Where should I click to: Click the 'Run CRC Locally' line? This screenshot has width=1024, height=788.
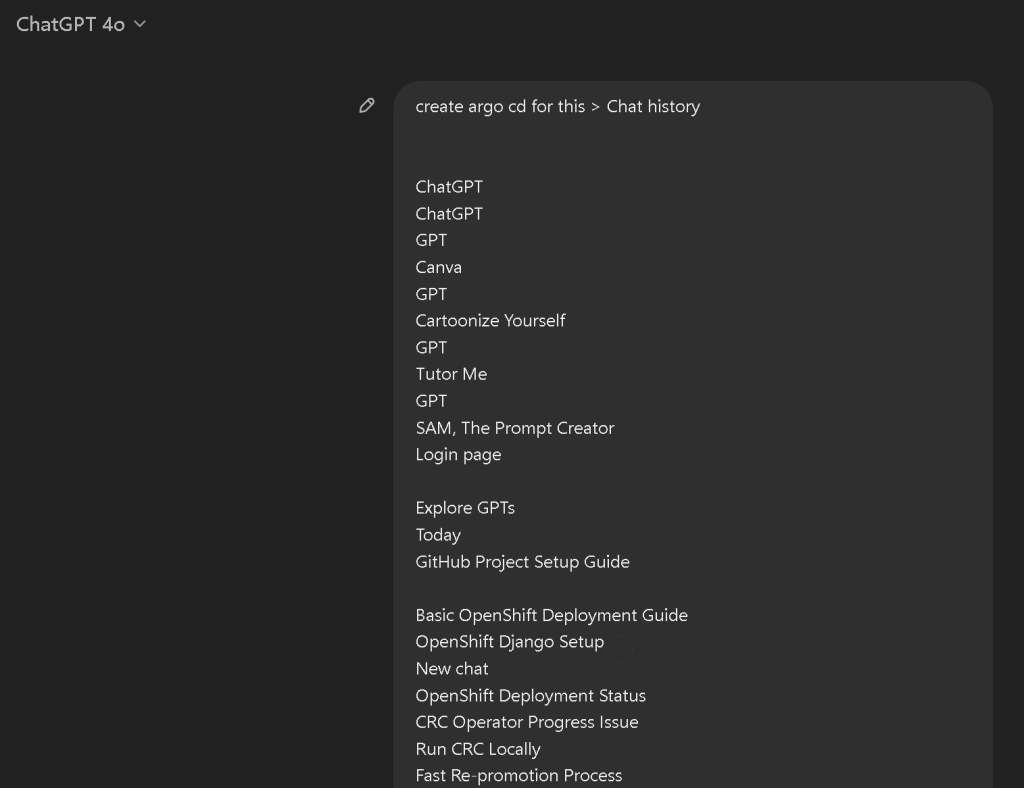(x=478, y=749)
